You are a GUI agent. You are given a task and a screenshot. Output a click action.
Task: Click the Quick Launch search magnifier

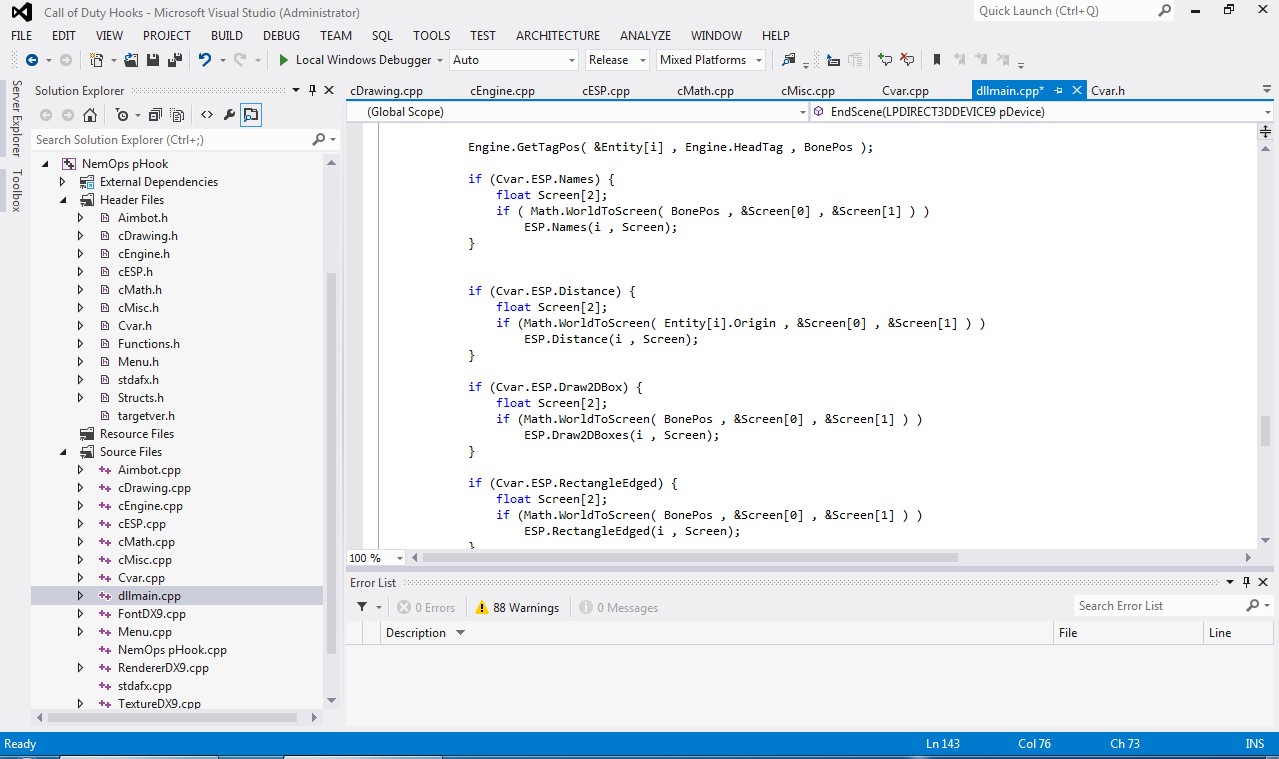pos(1164,10)
